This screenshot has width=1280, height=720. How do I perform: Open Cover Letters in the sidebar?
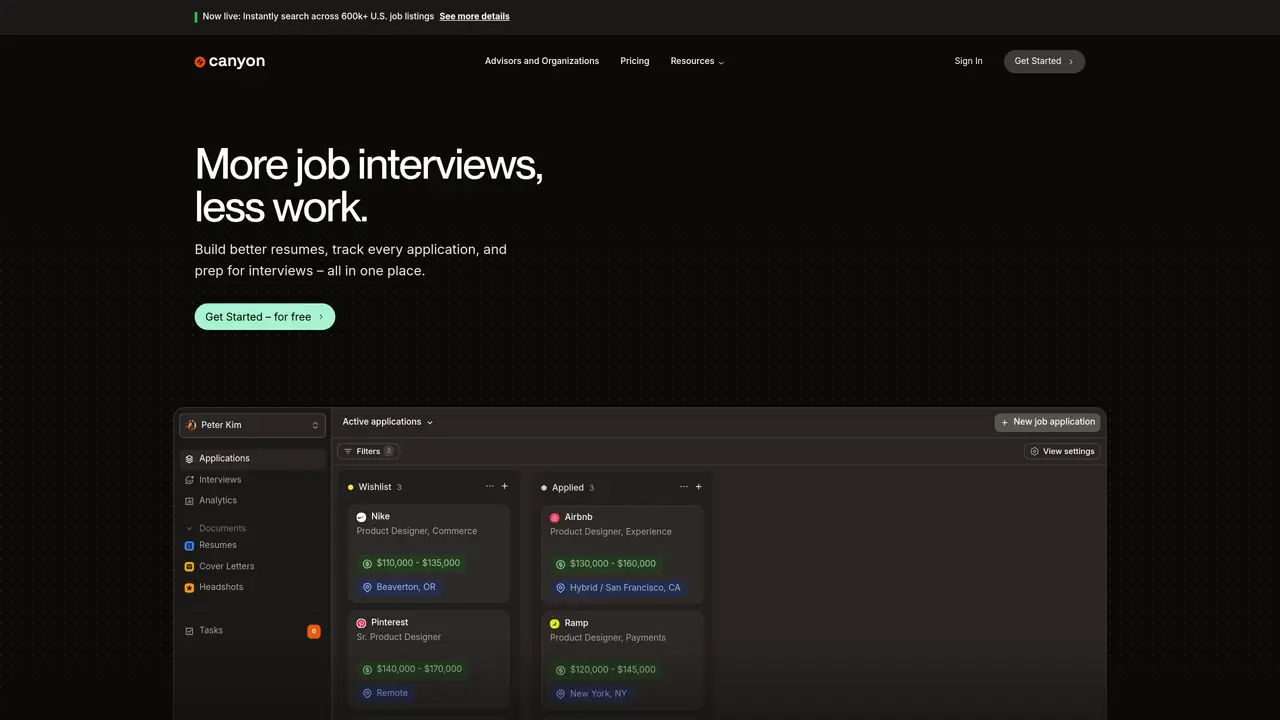pyautogui.click(x=253, y=567)
